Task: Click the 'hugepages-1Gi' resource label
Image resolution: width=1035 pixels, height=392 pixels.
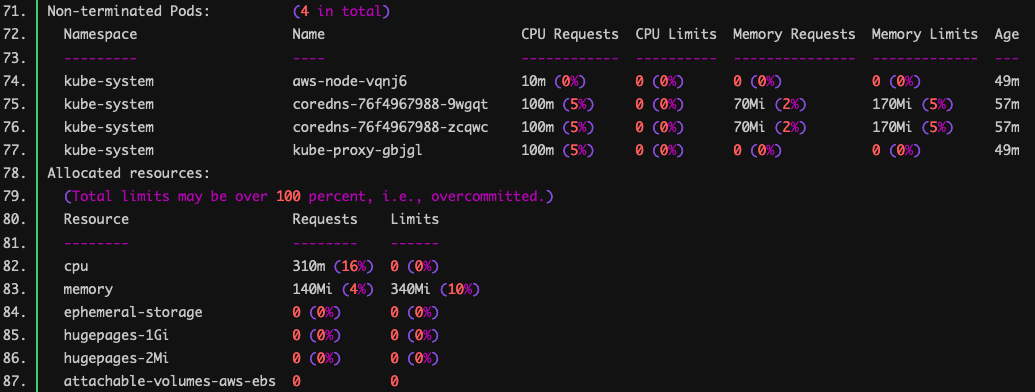Action: (117, 335)
